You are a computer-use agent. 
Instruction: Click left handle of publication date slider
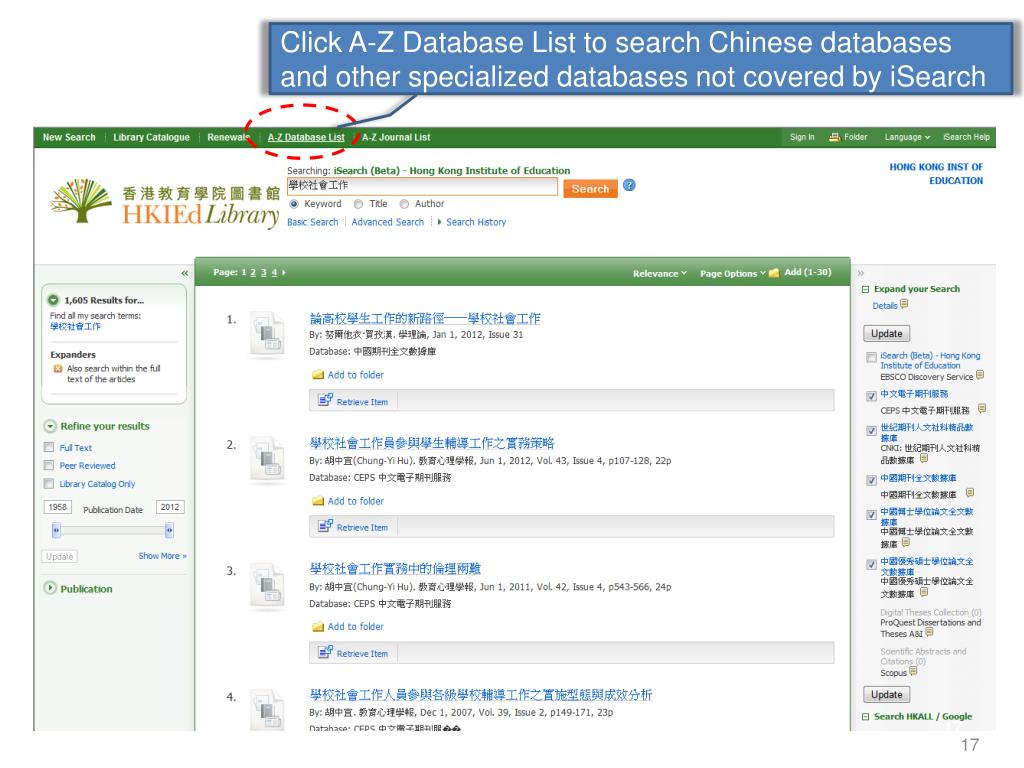(x=56, y=531)
